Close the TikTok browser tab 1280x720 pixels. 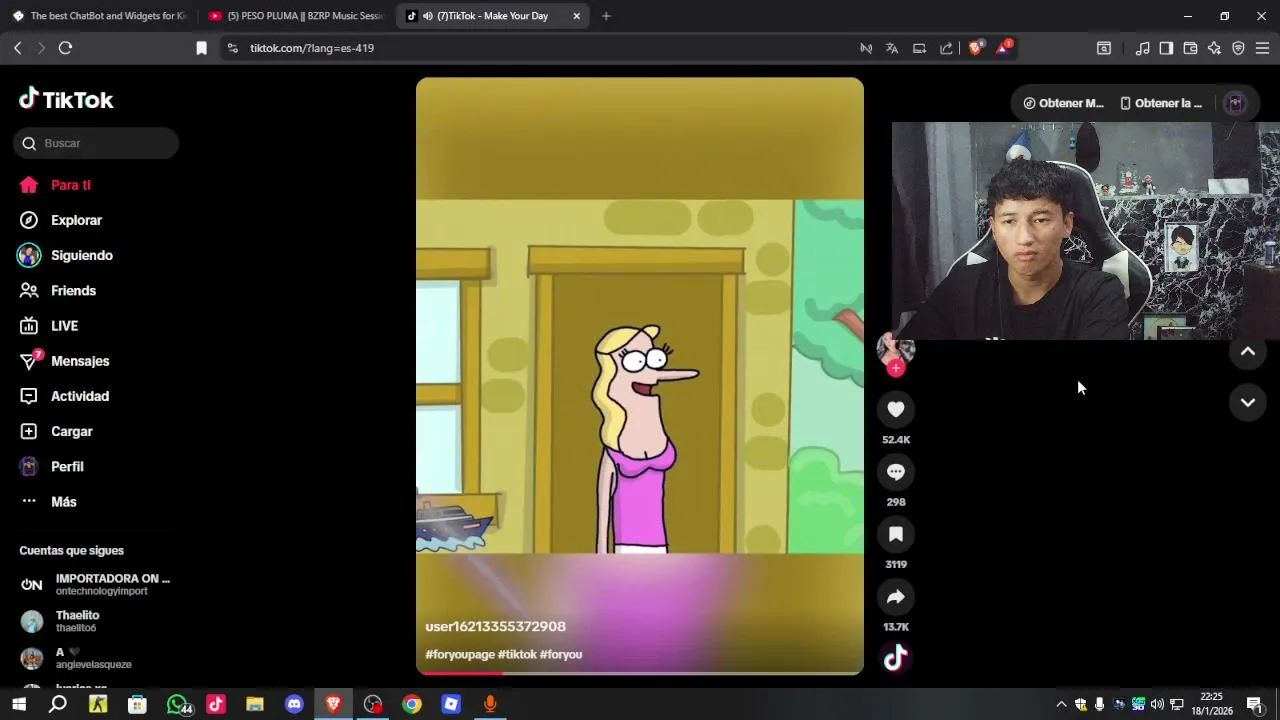click(576, 16)
